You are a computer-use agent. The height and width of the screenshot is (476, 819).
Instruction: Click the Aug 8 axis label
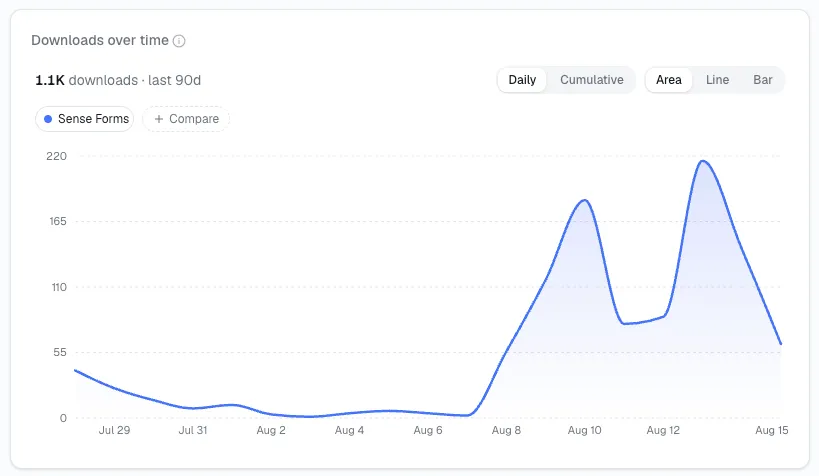pos(506,430)
